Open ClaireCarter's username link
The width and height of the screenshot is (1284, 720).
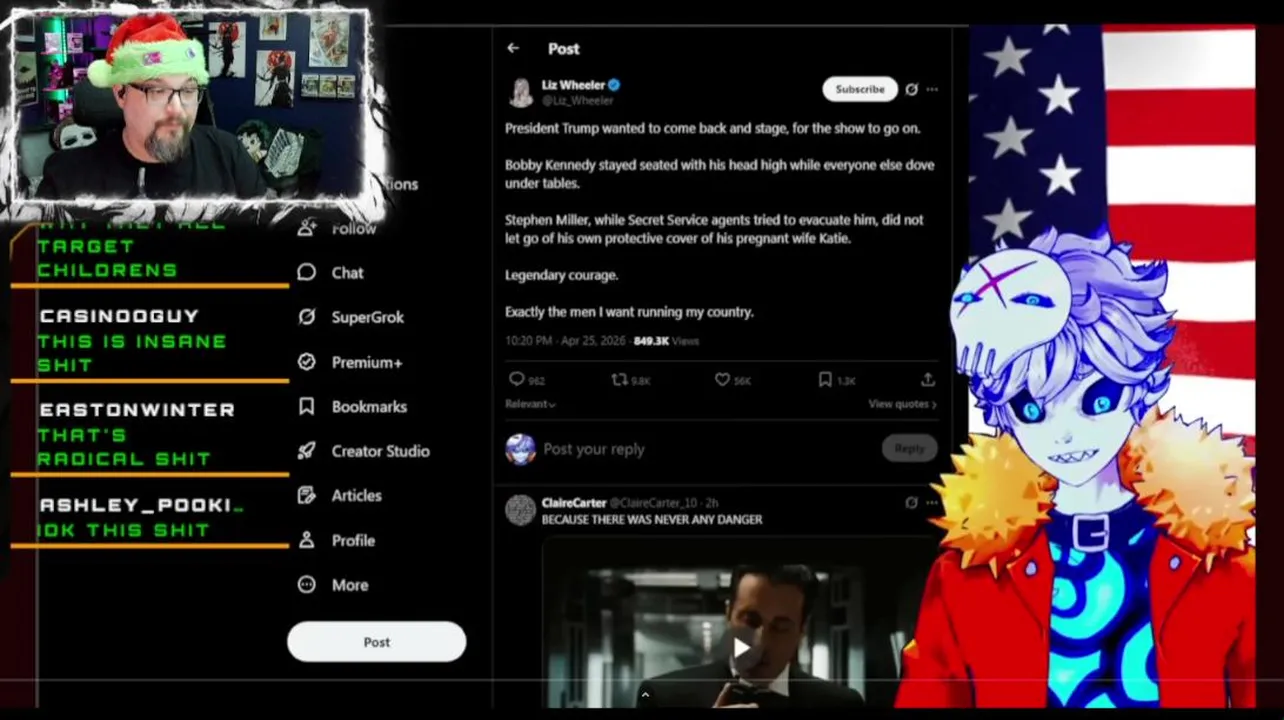coord(574,503)
